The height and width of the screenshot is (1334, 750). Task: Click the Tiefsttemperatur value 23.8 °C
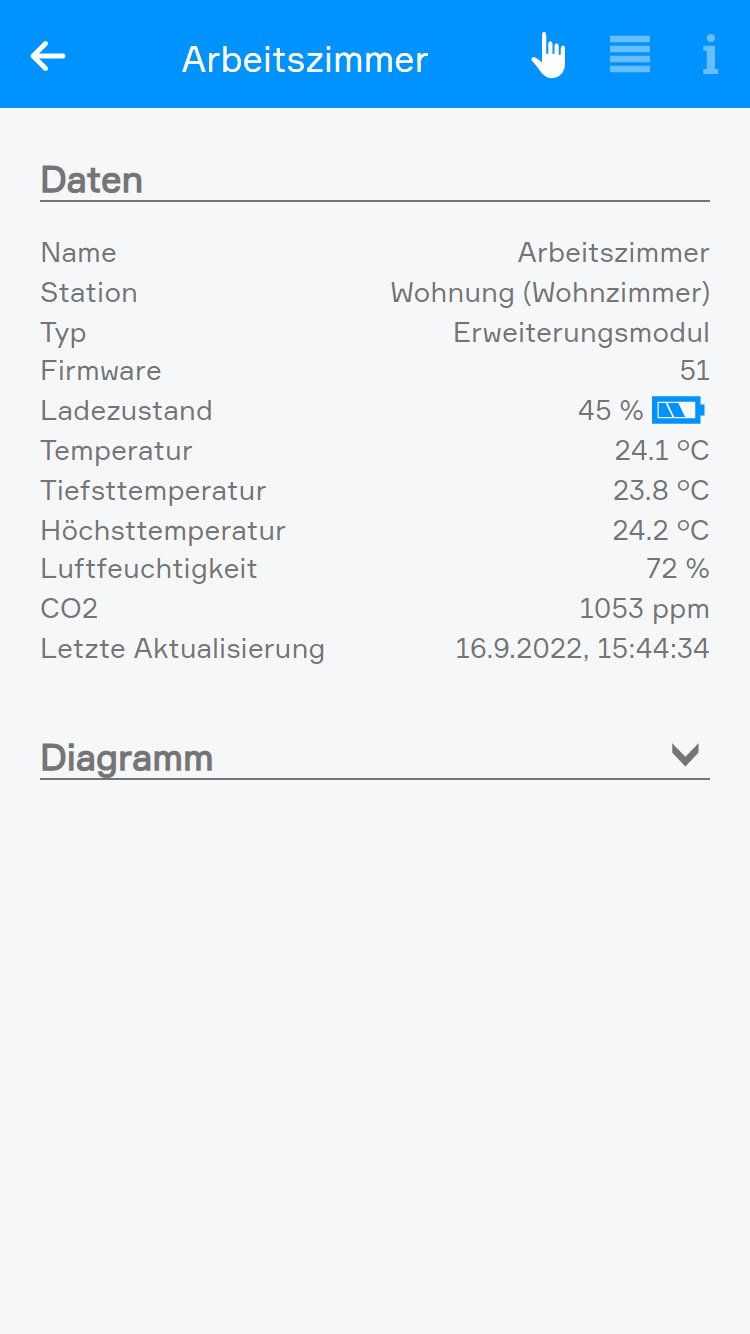pos(660,491)
